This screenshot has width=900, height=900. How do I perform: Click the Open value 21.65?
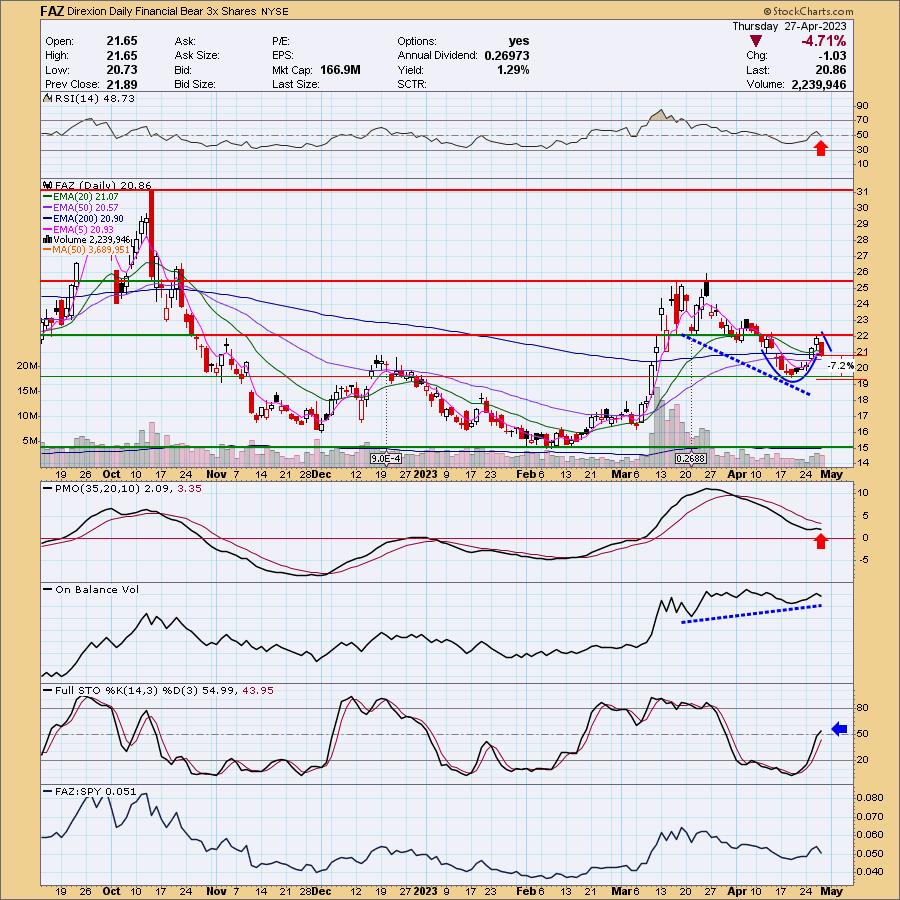coord(122,41)
